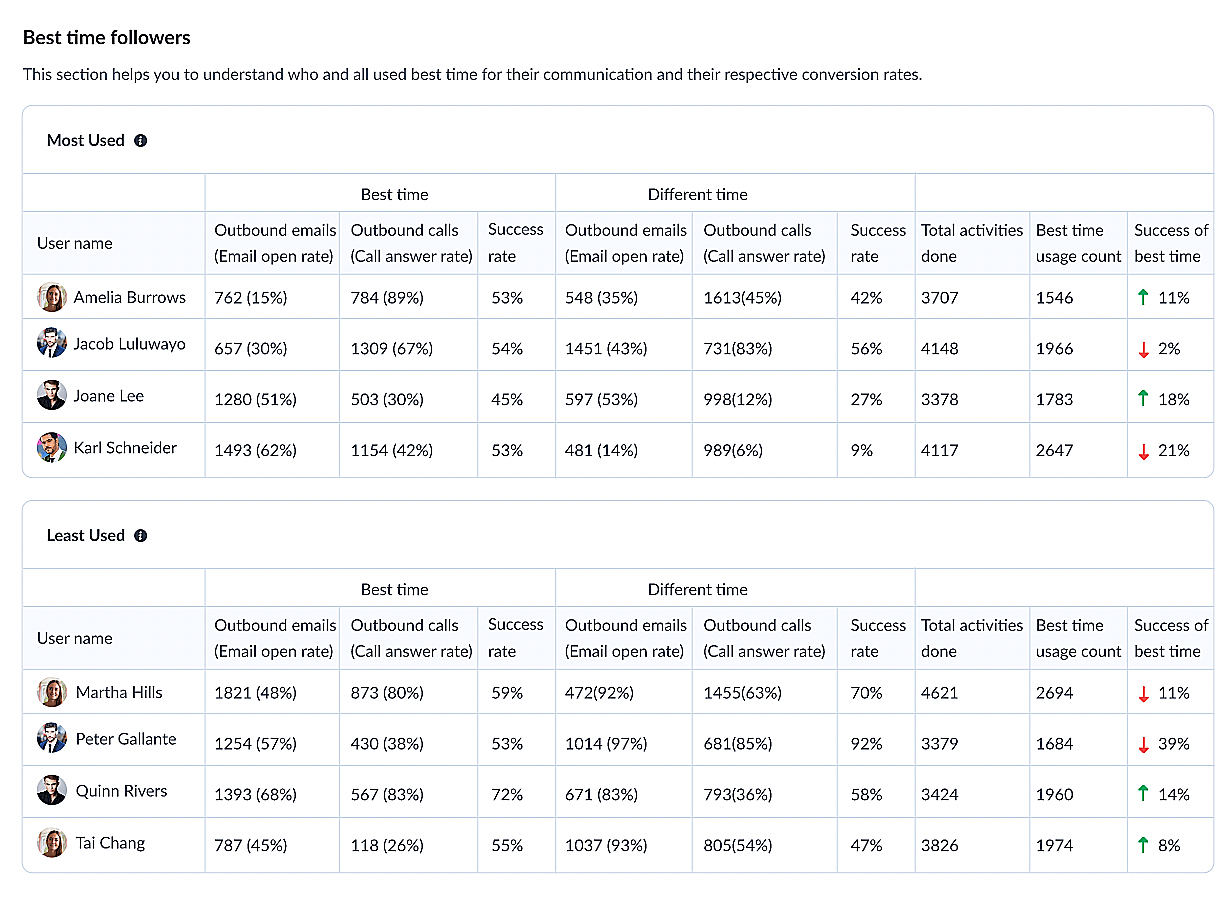Click Jacob Luluwayo's profile avatar
The width and height of the screenshot is (1232, 908).
click(52, 344)
